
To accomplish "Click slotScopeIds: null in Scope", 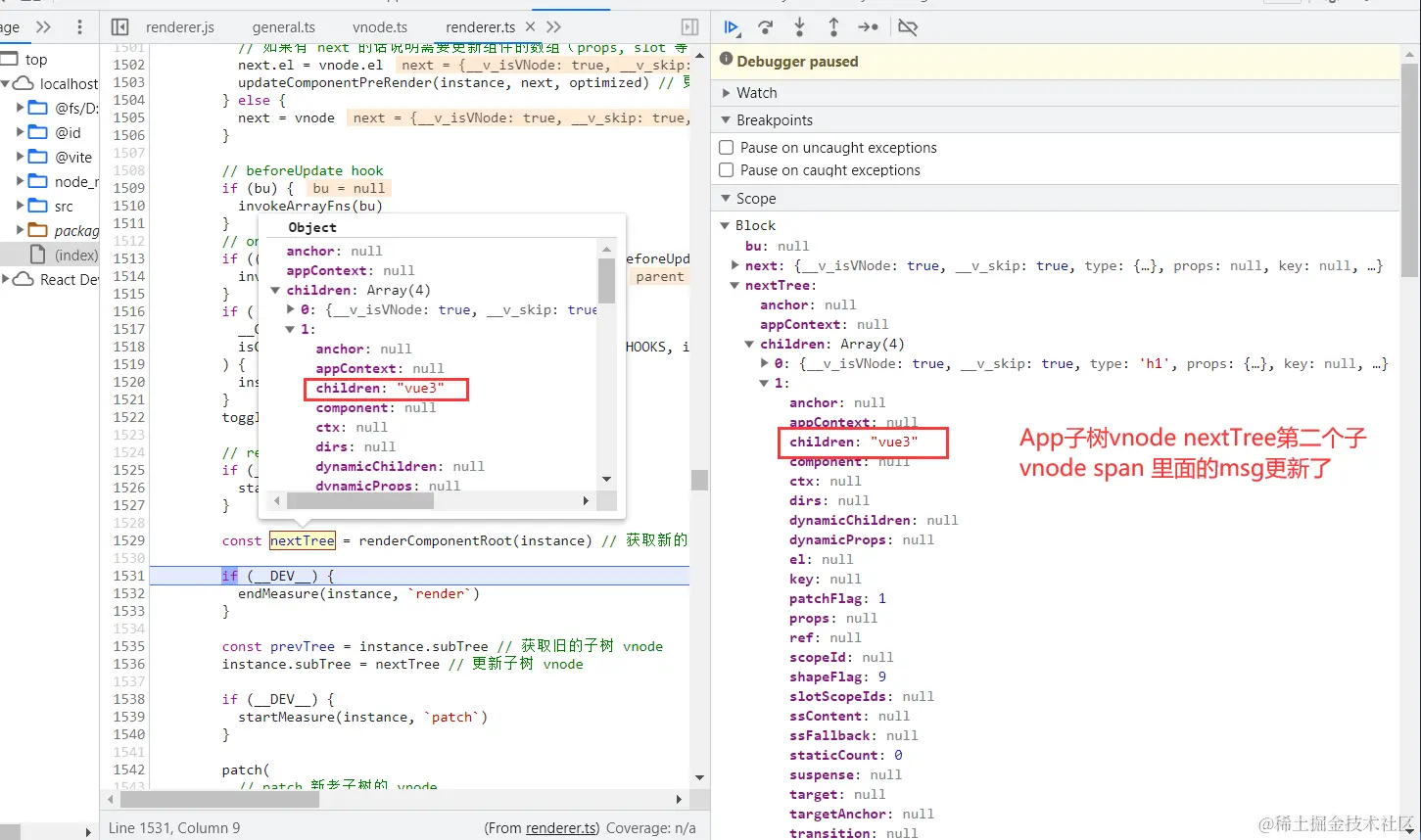I will click(x=862, y=696).
